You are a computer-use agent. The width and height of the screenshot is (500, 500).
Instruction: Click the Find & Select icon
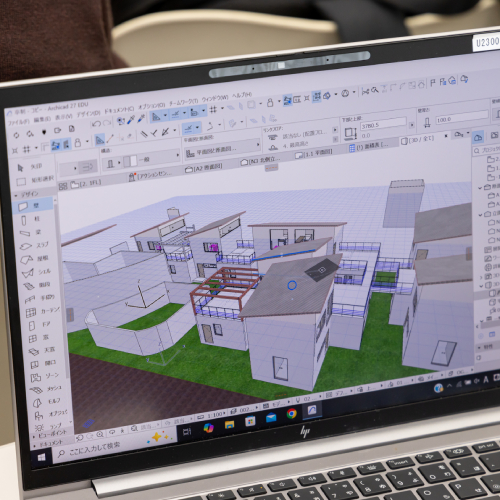point(121,121)
